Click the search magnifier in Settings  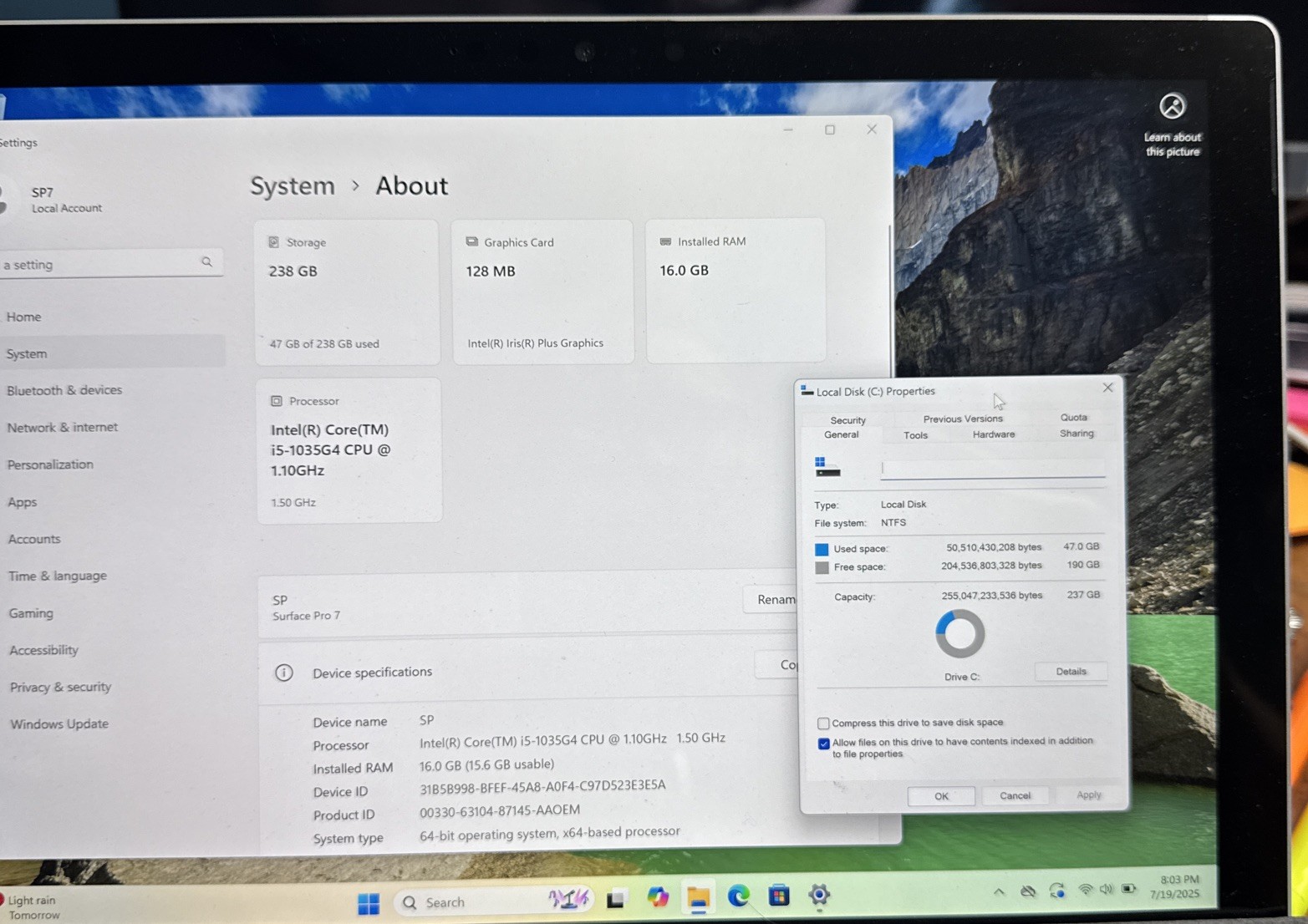point(206,262)
